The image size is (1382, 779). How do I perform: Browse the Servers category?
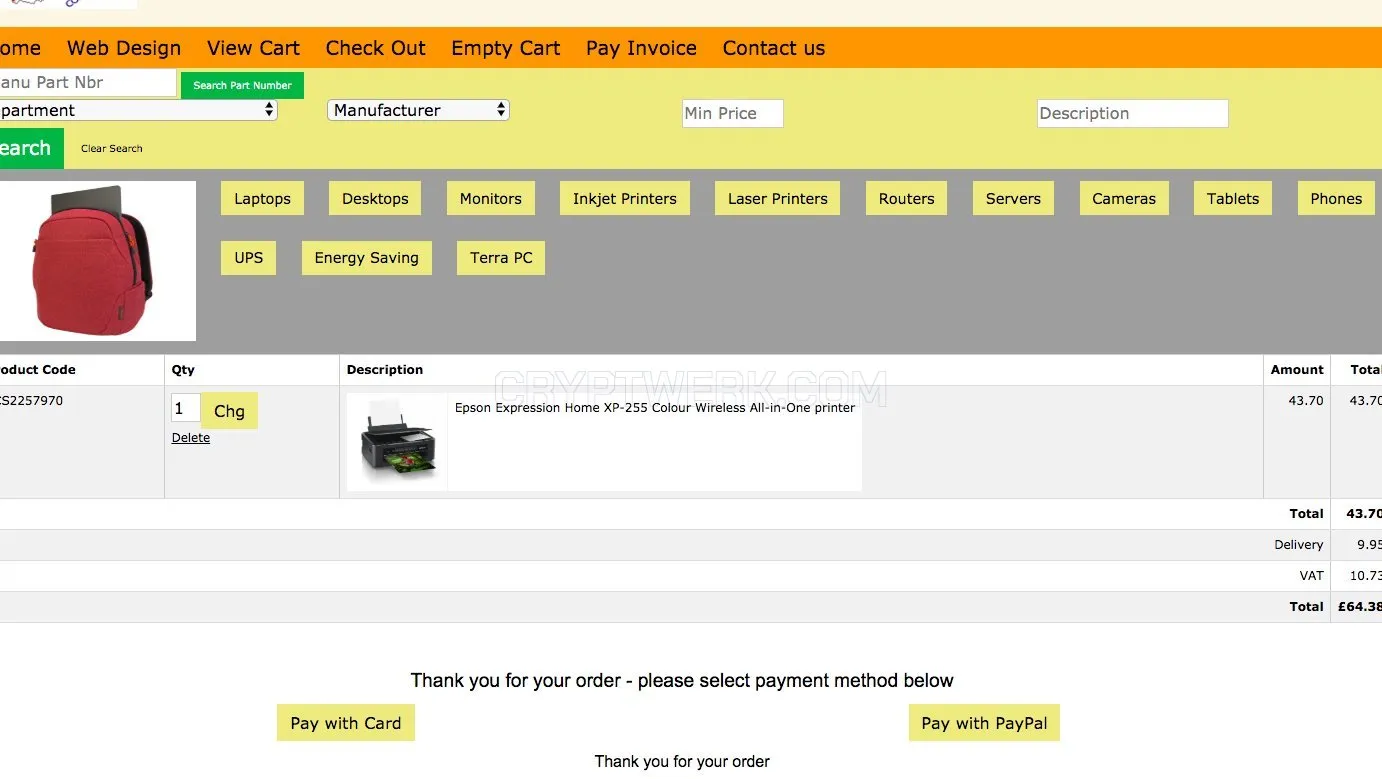pos(1013,198)
